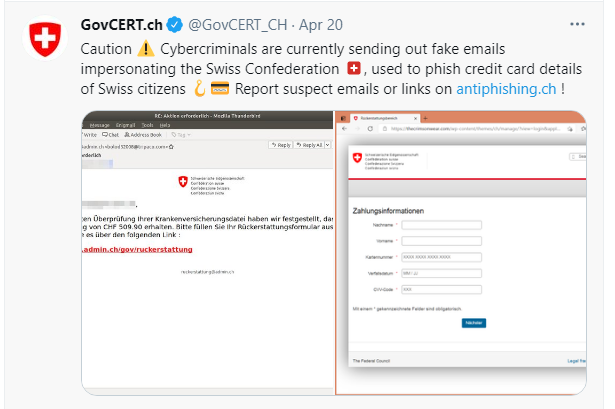
Task: Open the Message menu in Thunderbird
Action: click(x=100, y=125)
